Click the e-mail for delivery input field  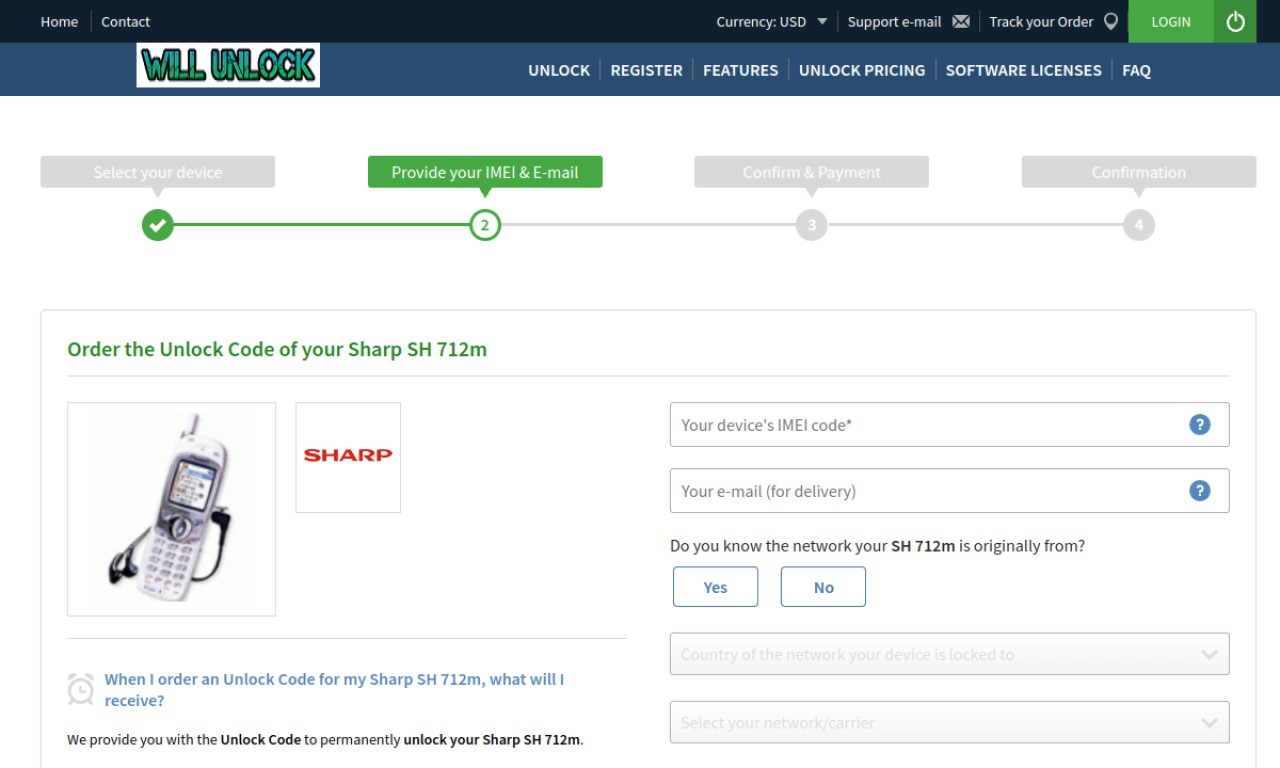[x=949, y=491]
